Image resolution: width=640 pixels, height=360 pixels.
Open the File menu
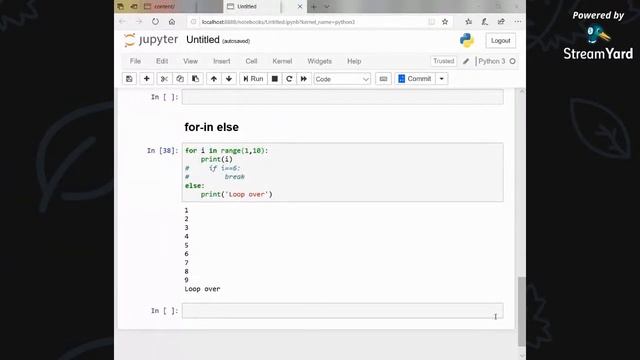135,61
